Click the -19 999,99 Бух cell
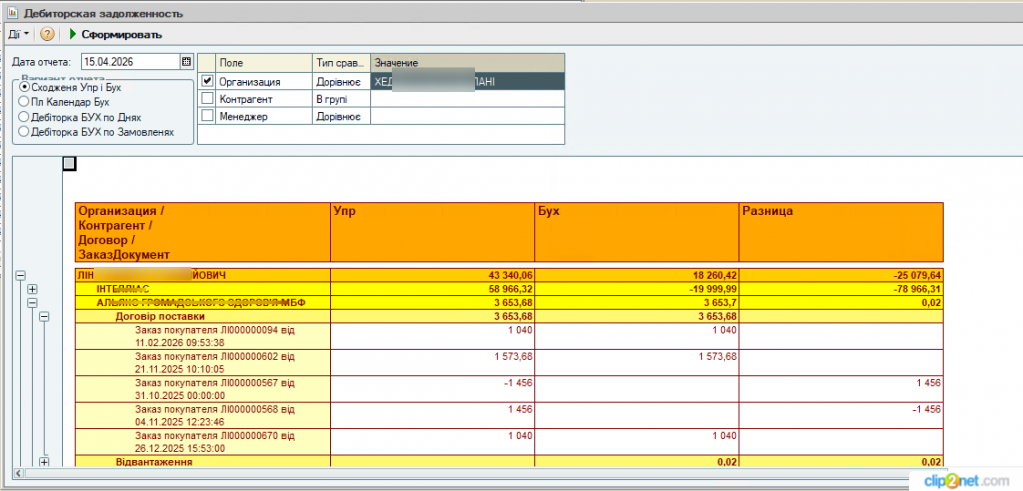This screenshot has width=1023, height=491. [636, 290]
